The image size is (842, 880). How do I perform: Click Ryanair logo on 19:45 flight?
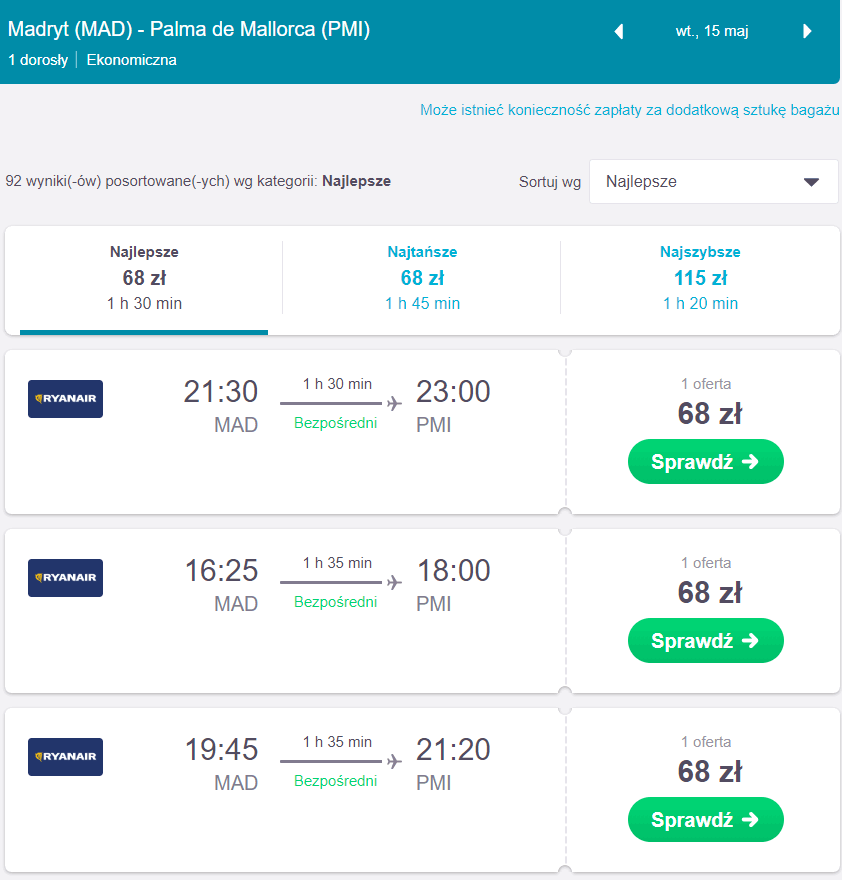click(66, 757)
